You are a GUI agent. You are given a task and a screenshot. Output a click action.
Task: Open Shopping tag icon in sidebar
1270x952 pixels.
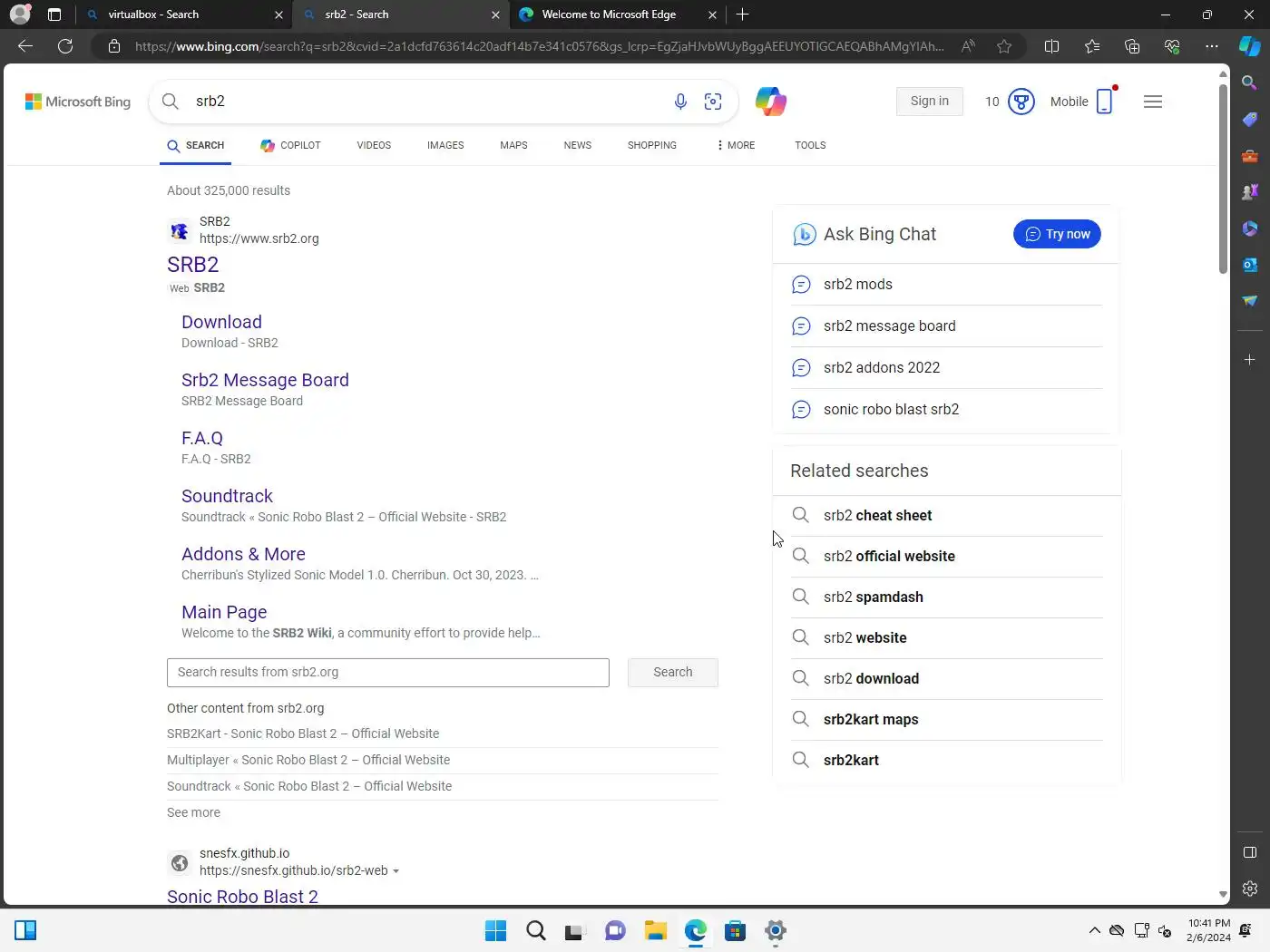click(1249, 120)
